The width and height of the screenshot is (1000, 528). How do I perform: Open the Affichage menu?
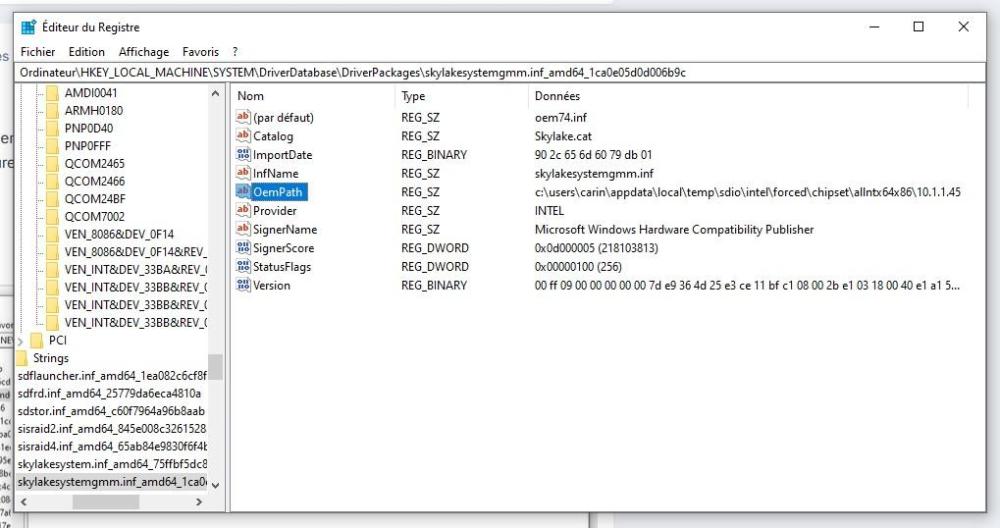point(144,52)
